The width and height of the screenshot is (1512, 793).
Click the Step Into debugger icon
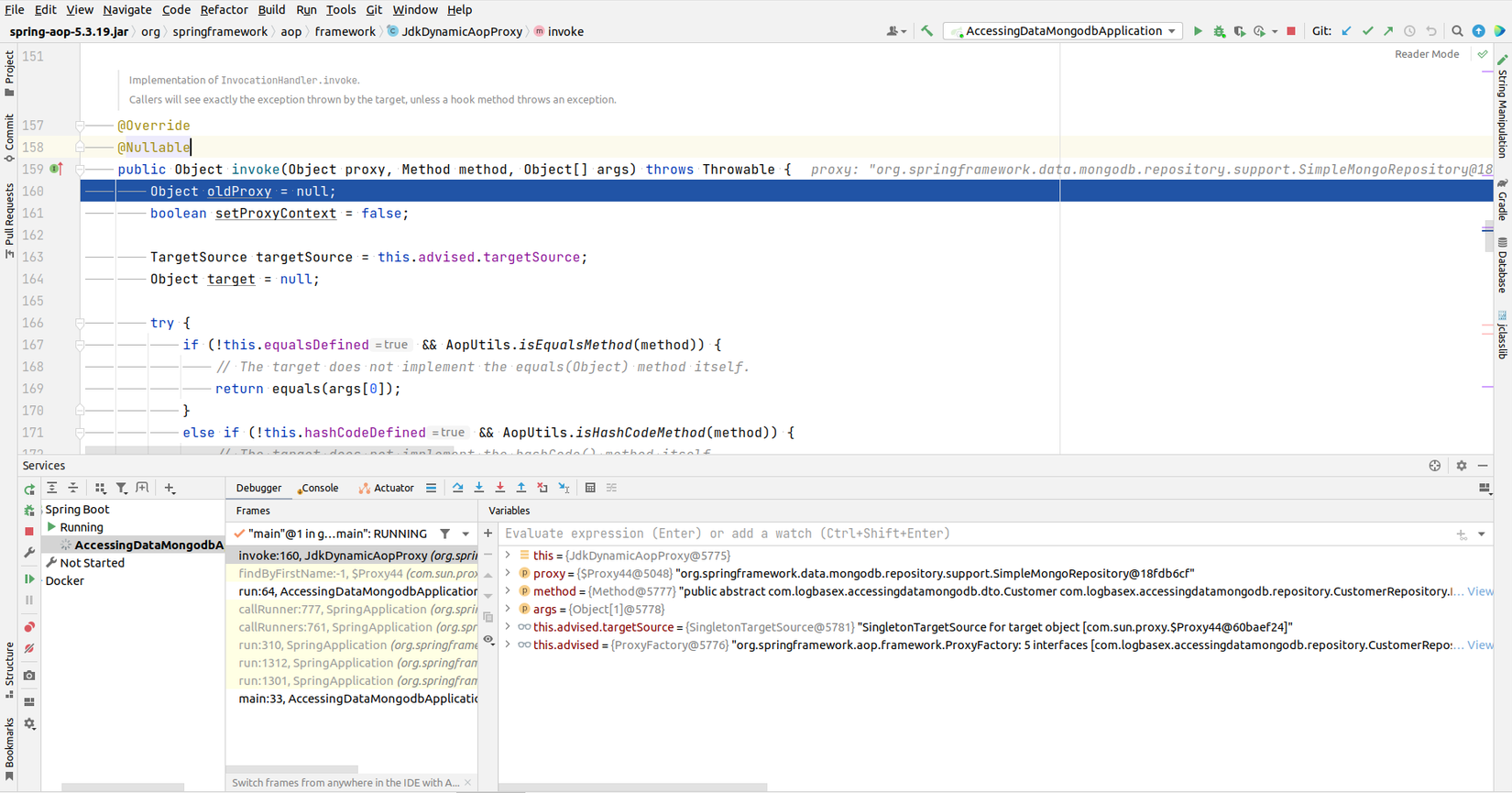[x=478, y=488]
